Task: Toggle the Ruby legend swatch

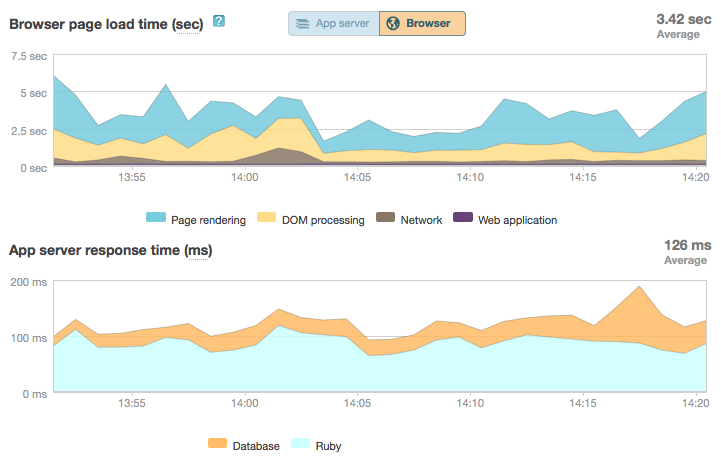Action: 300,443
